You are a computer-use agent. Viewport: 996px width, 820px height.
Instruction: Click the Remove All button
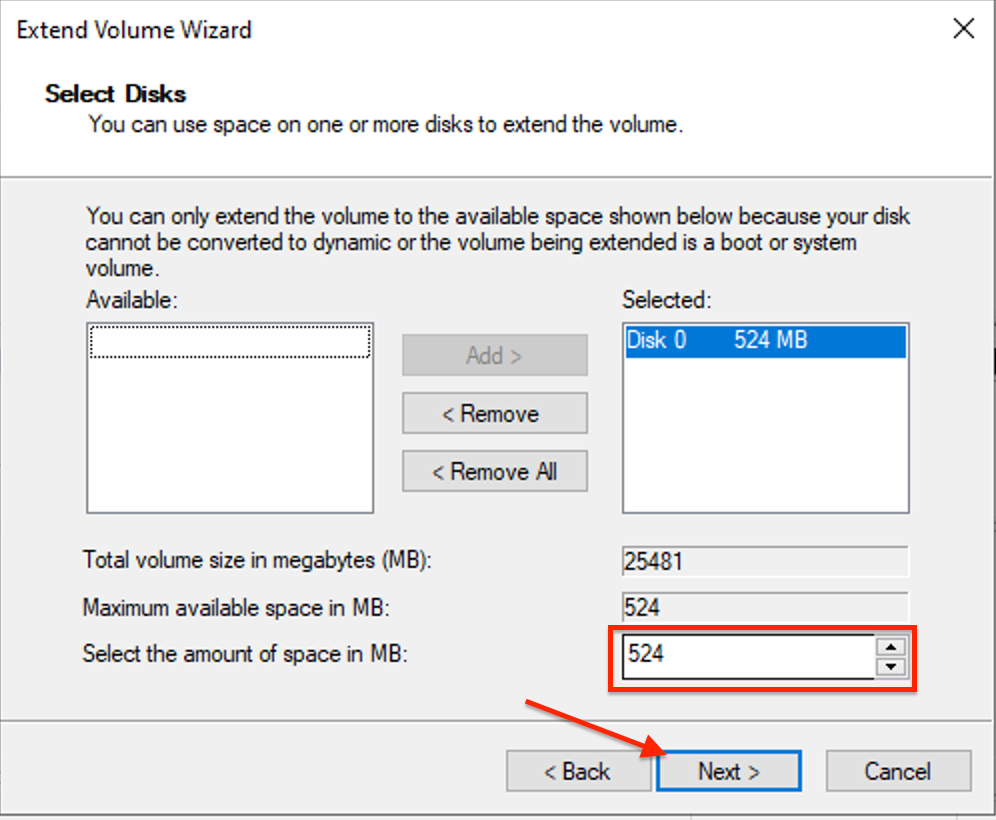pyautogui.click(x=494, y=471)
